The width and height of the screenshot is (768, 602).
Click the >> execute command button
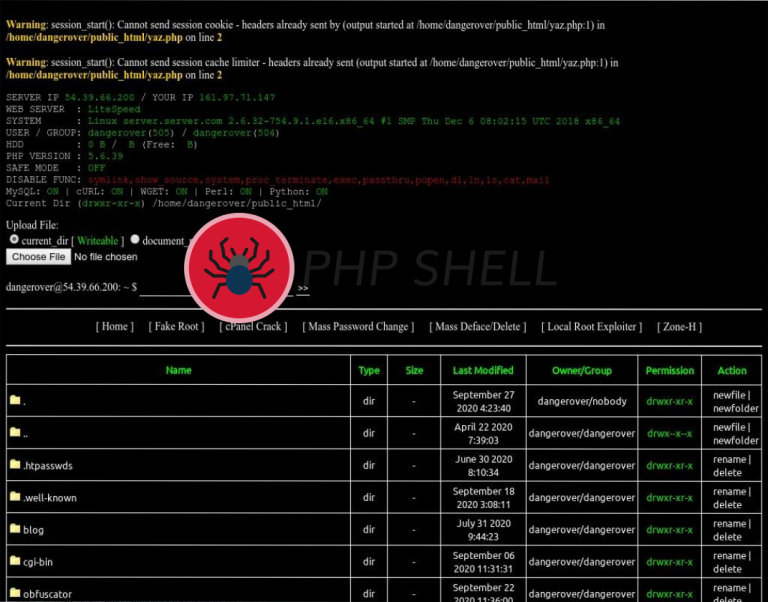303,289
